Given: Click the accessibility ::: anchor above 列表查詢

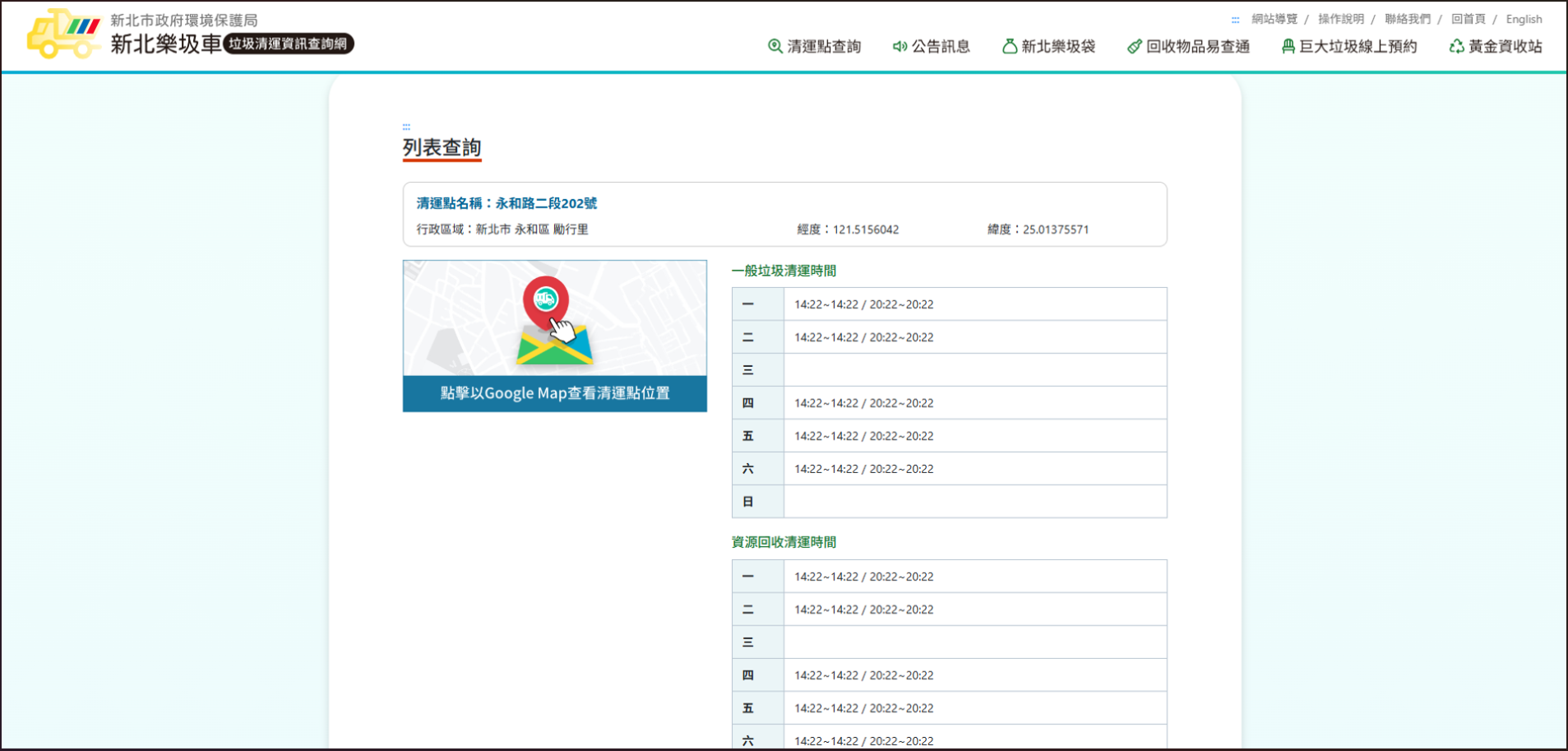Looking at the screenshot, I should pyautogui.click(x=405, y=127).
